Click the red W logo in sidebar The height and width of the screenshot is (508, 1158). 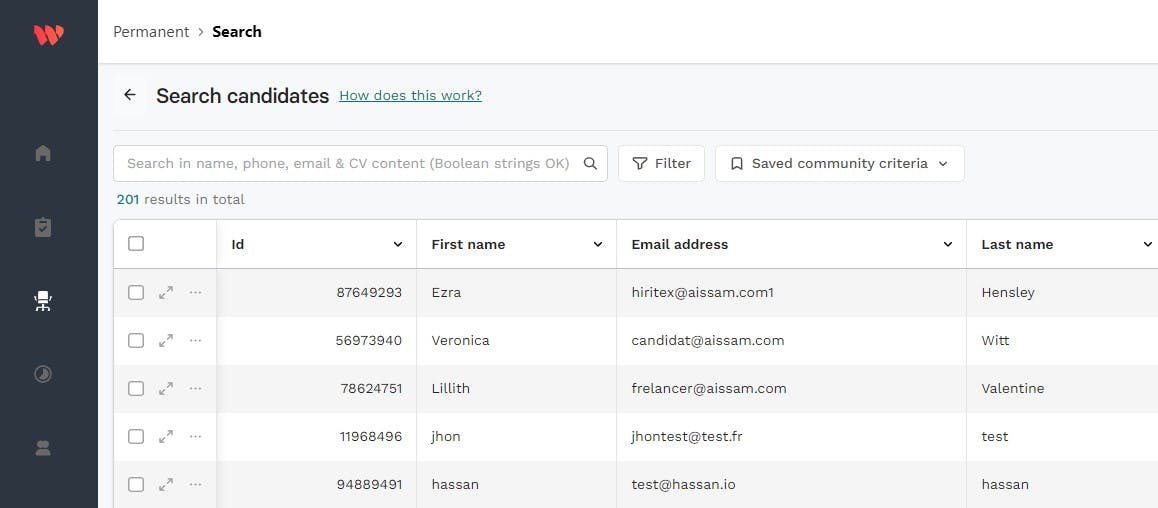pyautogui.click(x=48, y=35)
